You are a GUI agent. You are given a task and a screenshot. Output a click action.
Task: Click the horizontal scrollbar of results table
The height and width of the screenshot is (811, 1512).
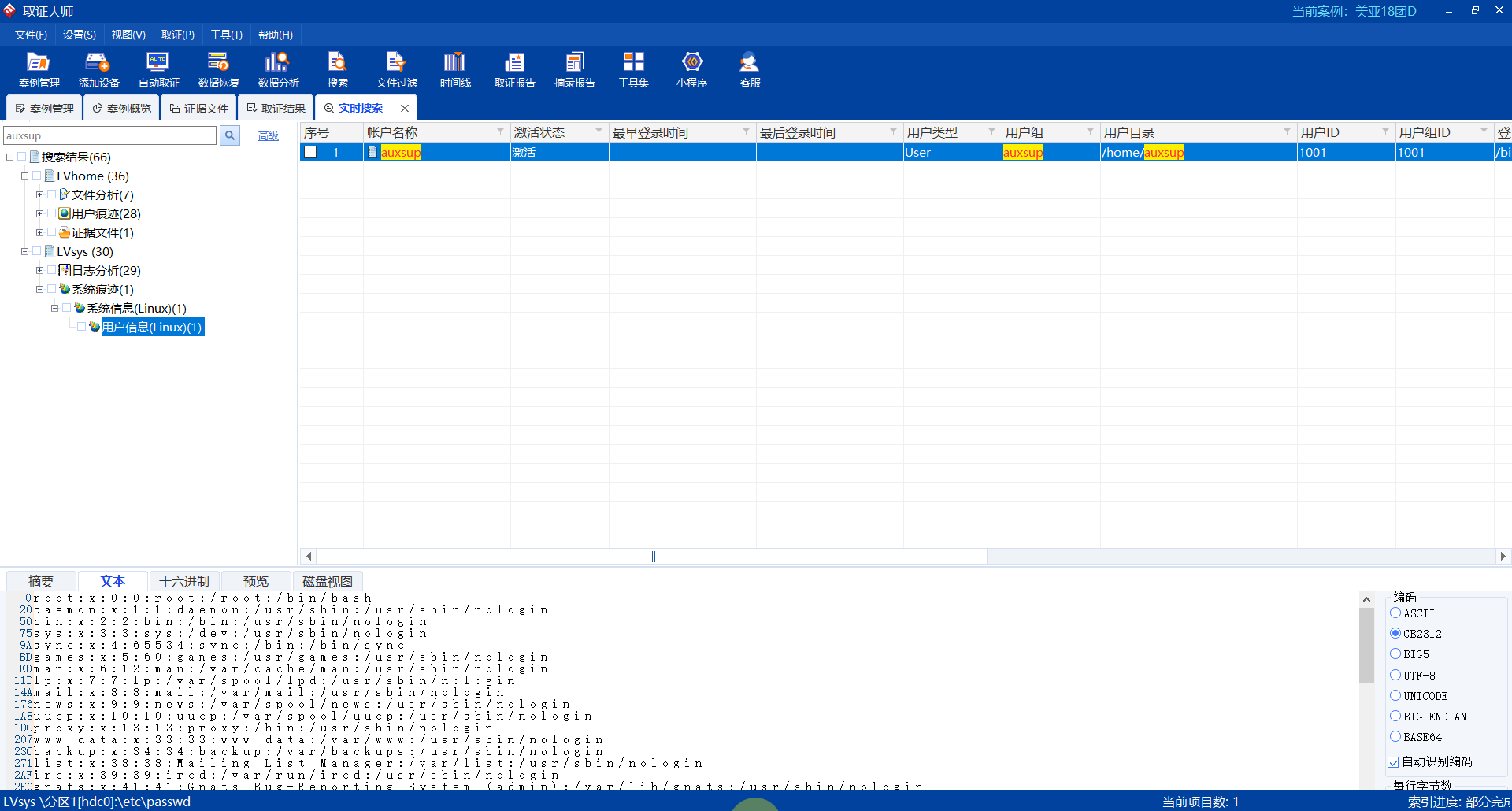[651, 557]
